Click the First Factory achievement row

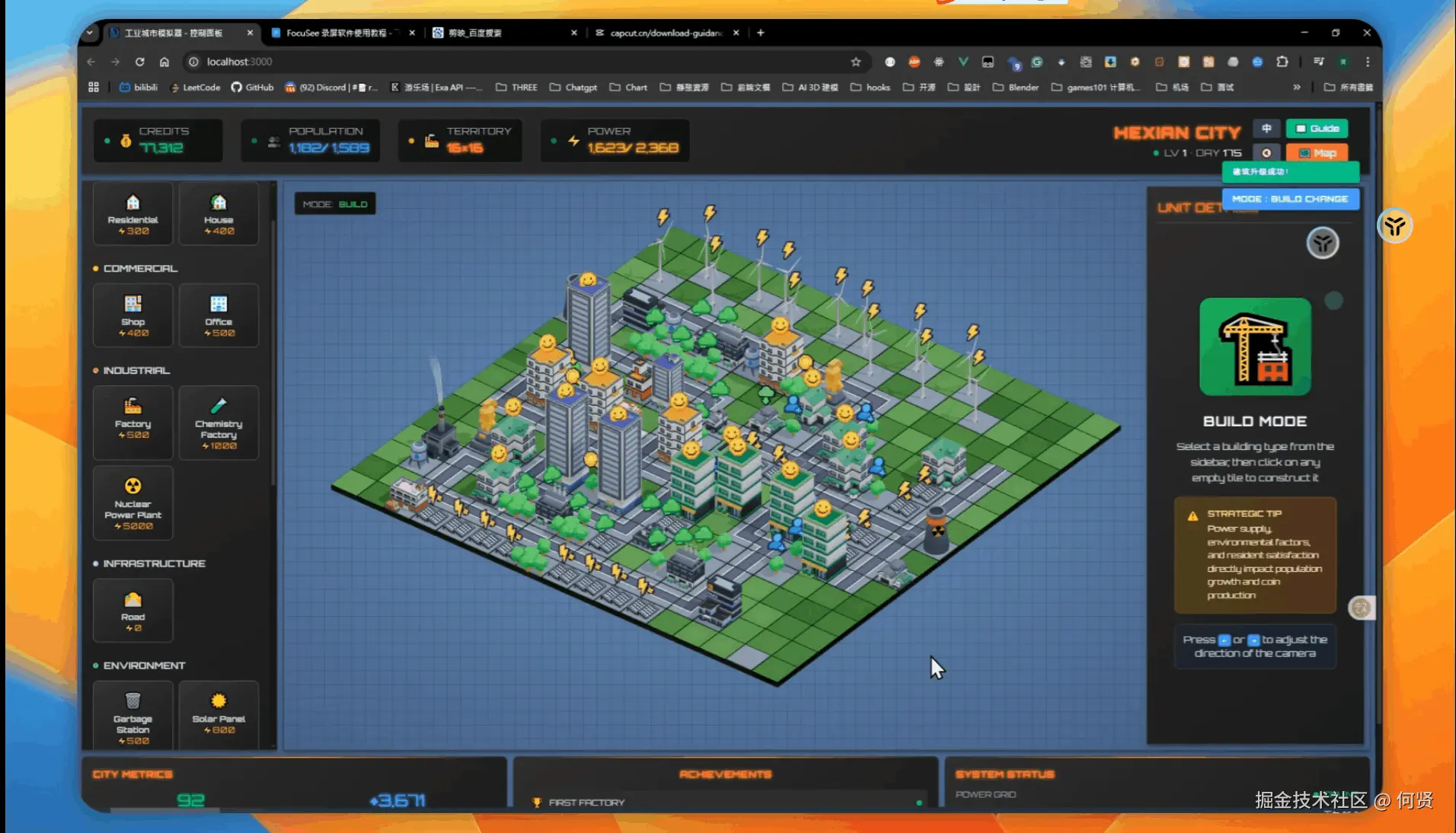727,802
